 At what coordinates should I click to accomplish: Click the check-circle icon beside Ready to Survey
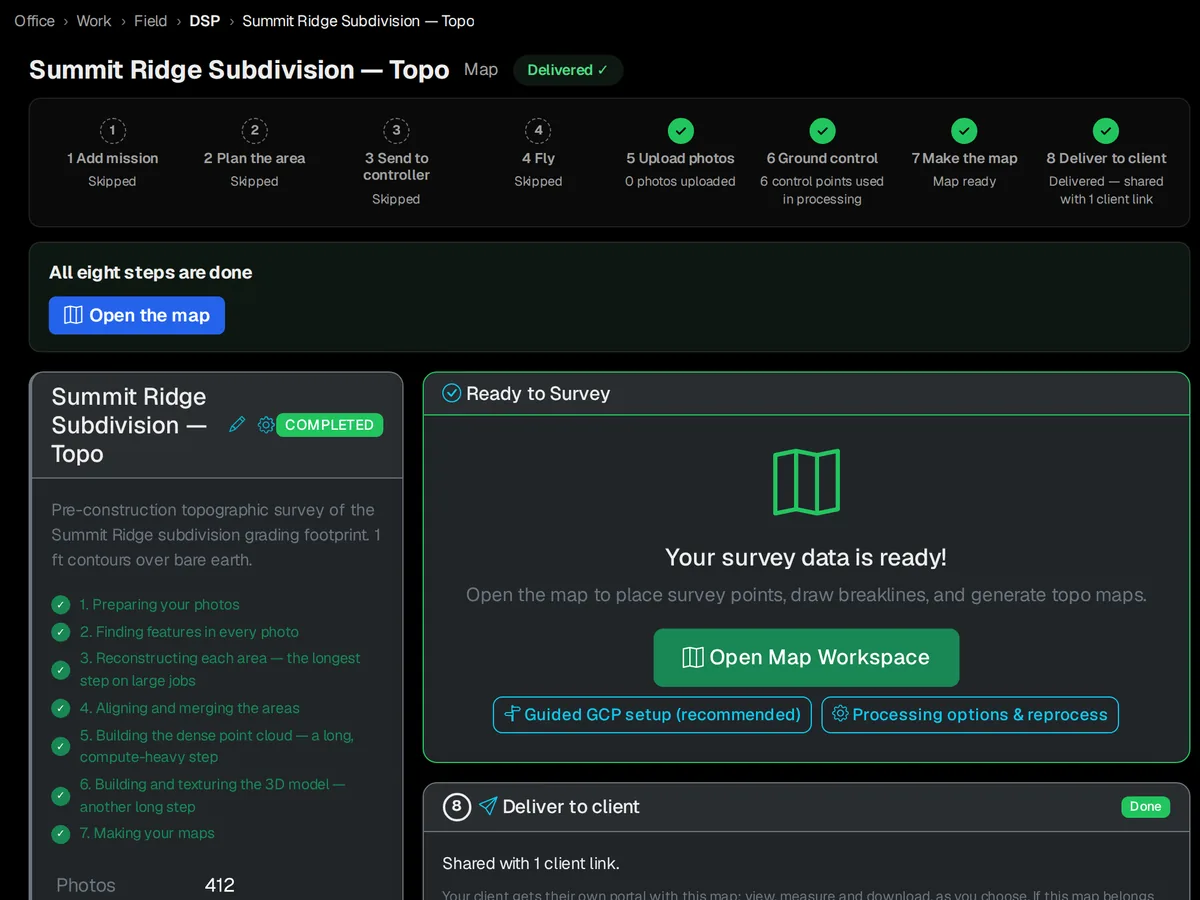(451, 393)
